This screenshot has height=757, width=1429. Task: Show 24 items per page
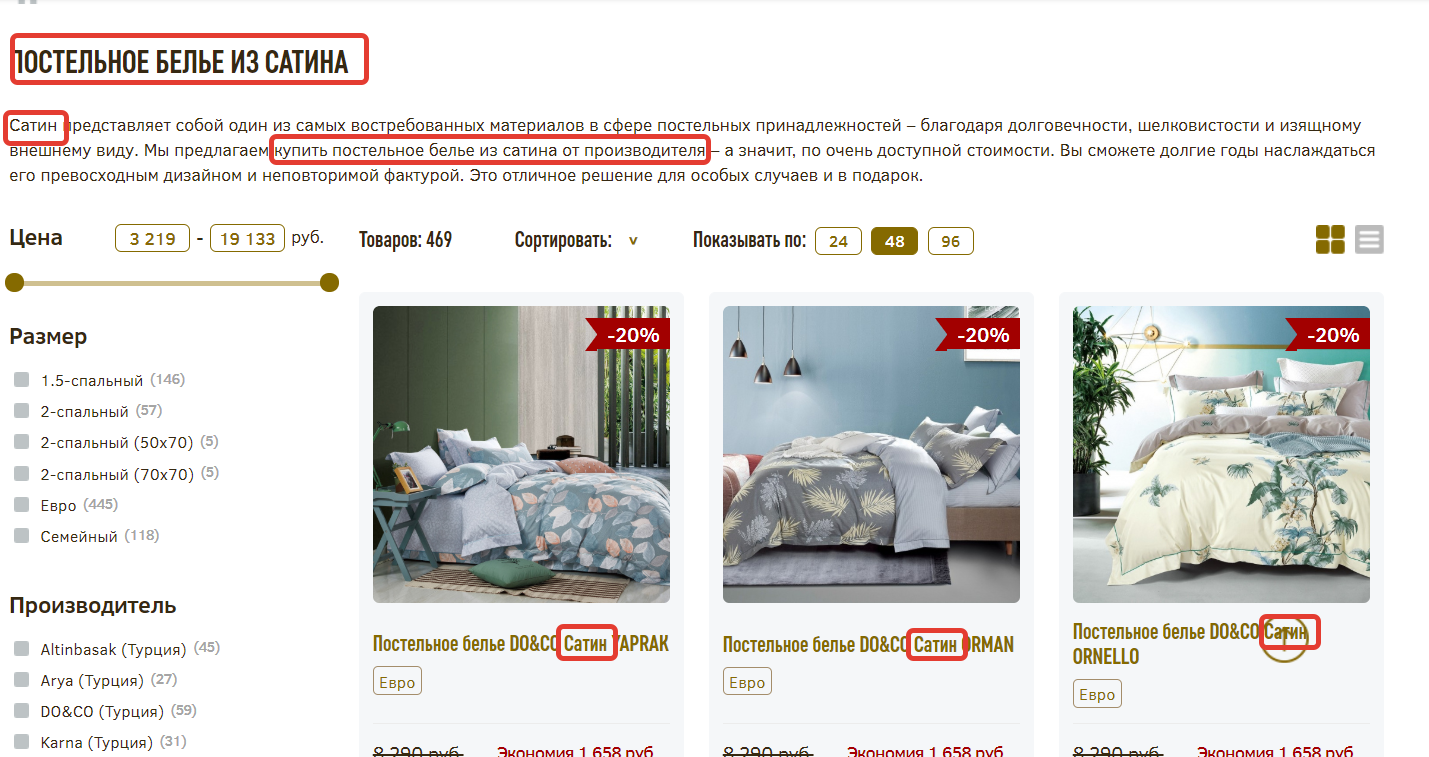pyautogui.click(x=838, y=241)
